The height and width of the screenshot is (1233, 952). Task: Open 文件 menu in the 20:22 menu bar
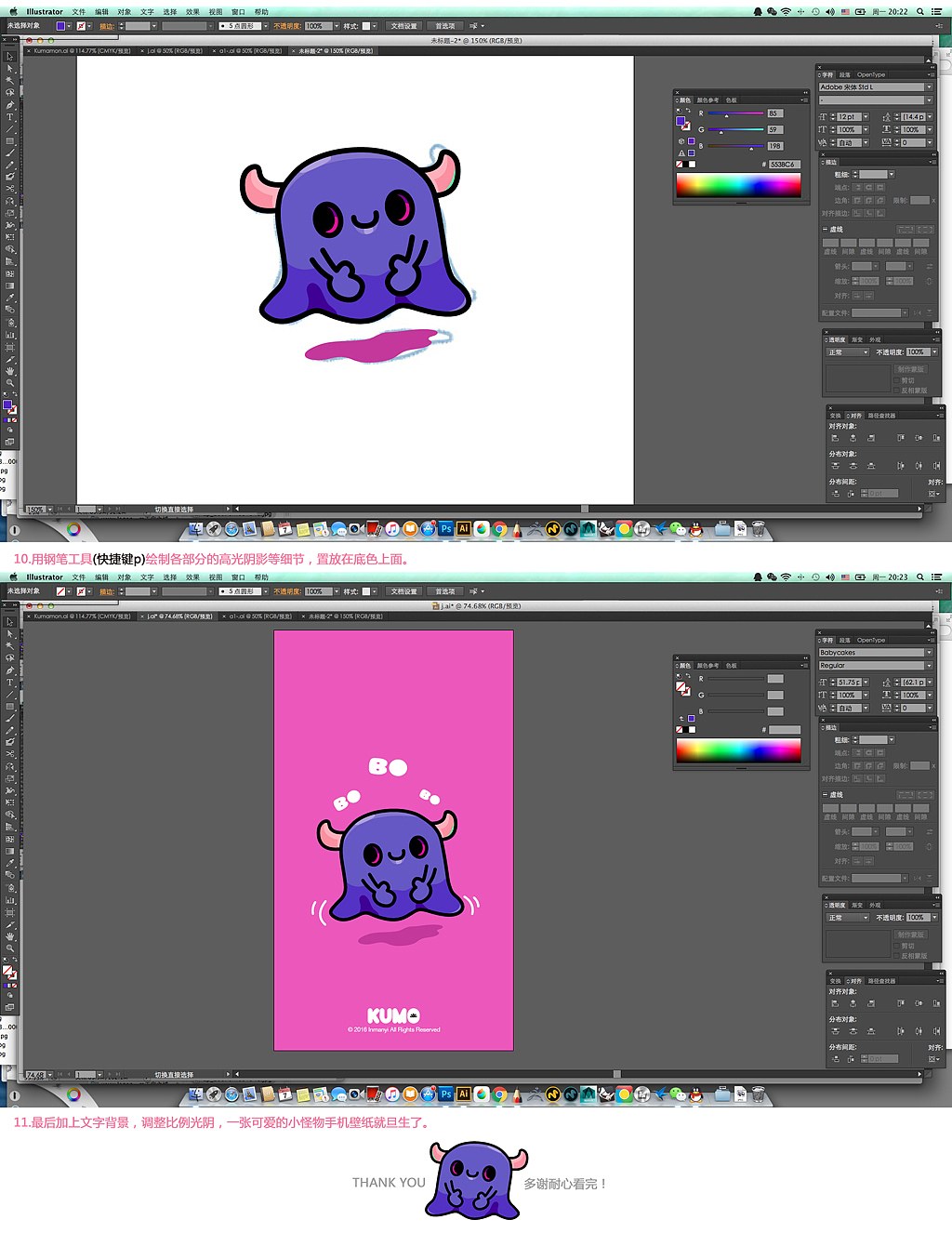tap(79, 12)
